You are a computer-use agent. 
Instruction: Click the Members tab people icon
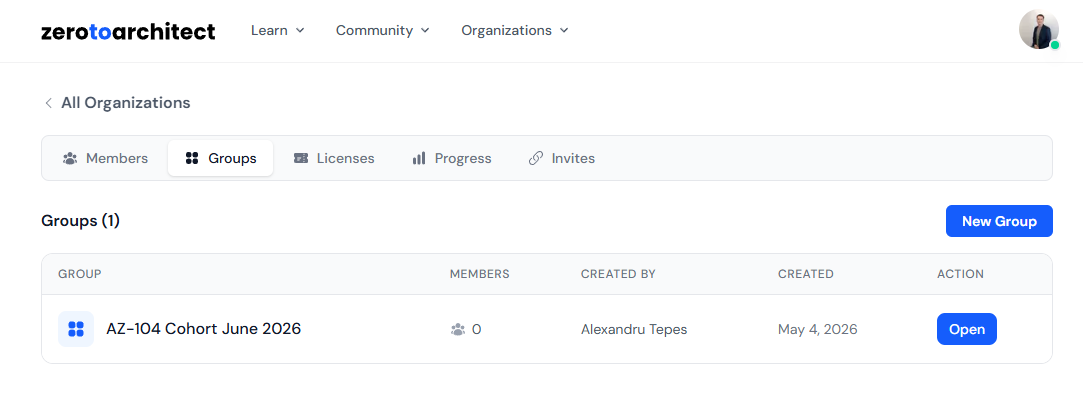70,158
